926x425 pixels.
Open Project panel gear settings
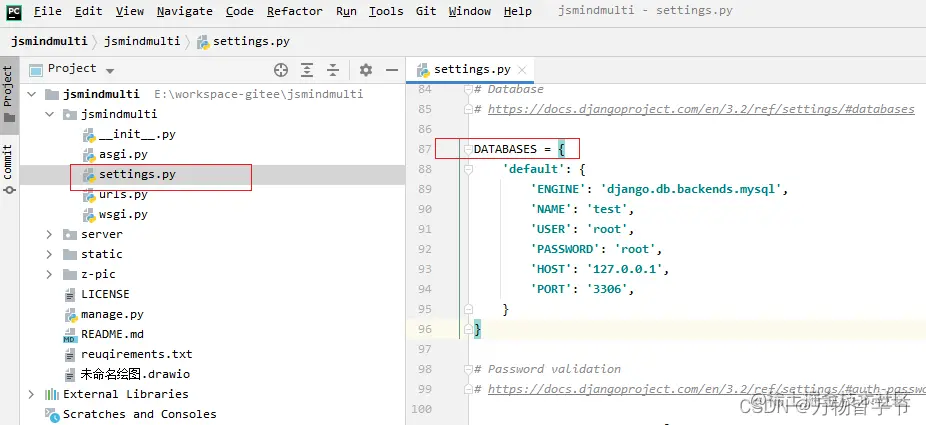pyautogui.click(x=366, y=70)
